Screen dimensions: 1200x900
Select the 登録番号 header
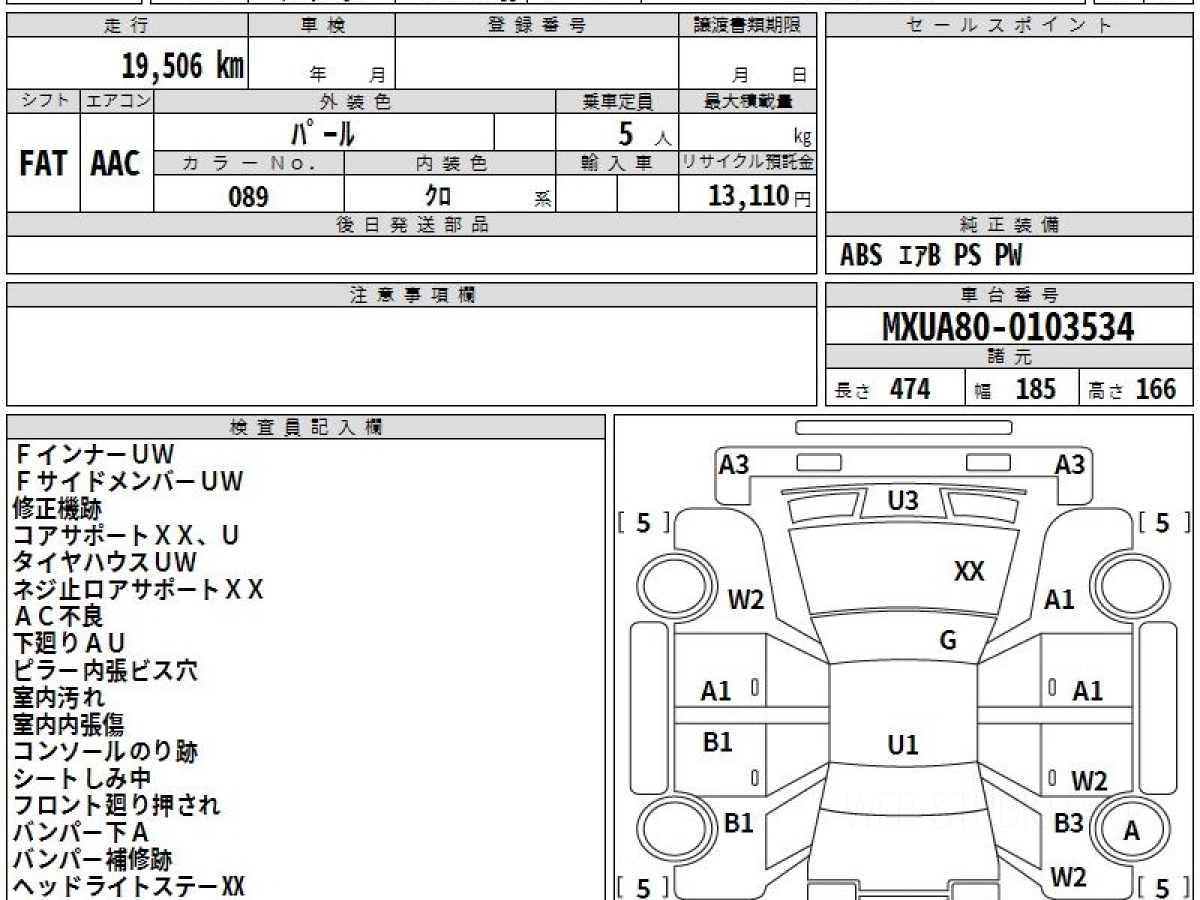pos(537,26)
